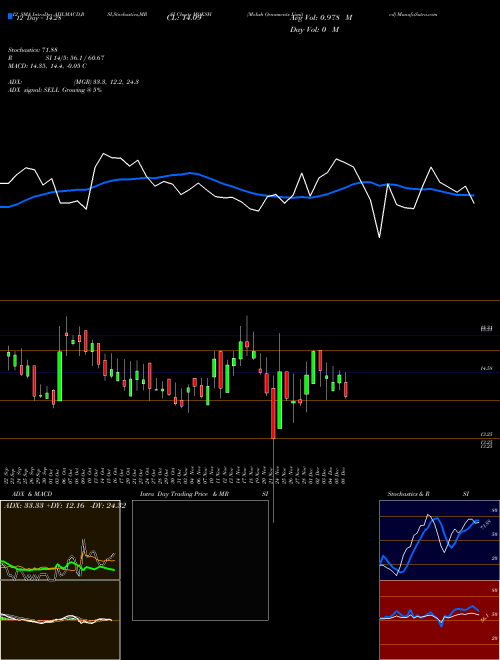Image resolution: width=500 pixels, height=660 pixels.
Task: Click the 'SI 14/3: 36.1 / 60.67' readout
Action: click(x=75, y=58)
